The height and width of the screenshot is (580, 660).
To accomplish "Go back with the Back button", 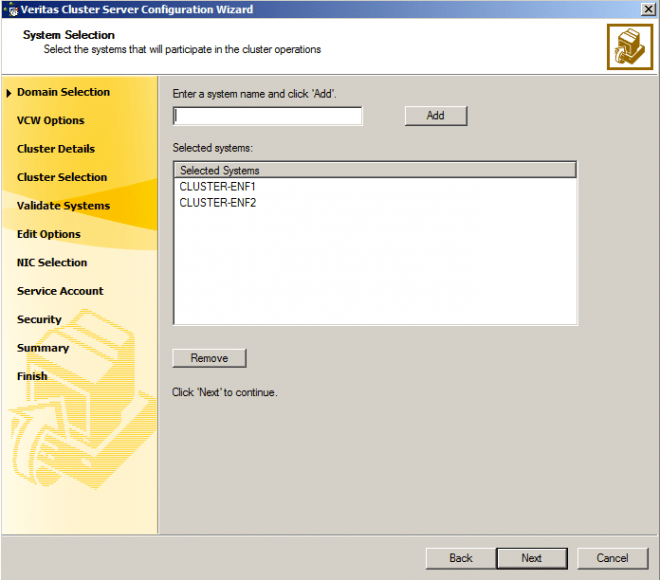I will tap(460, 558).
